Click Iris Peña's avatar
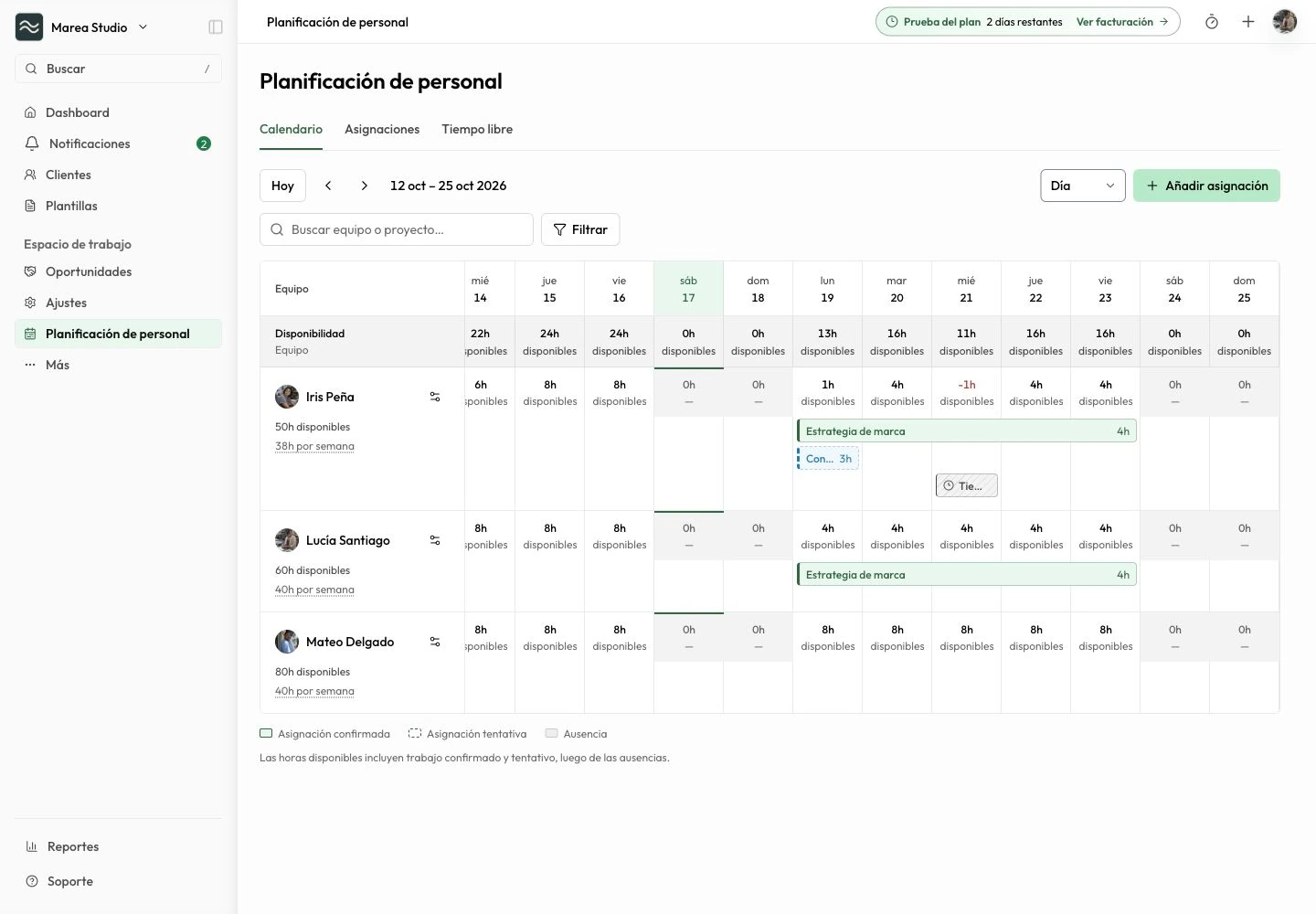Screen dimensions: 1316x914 (x=287, y=397)
